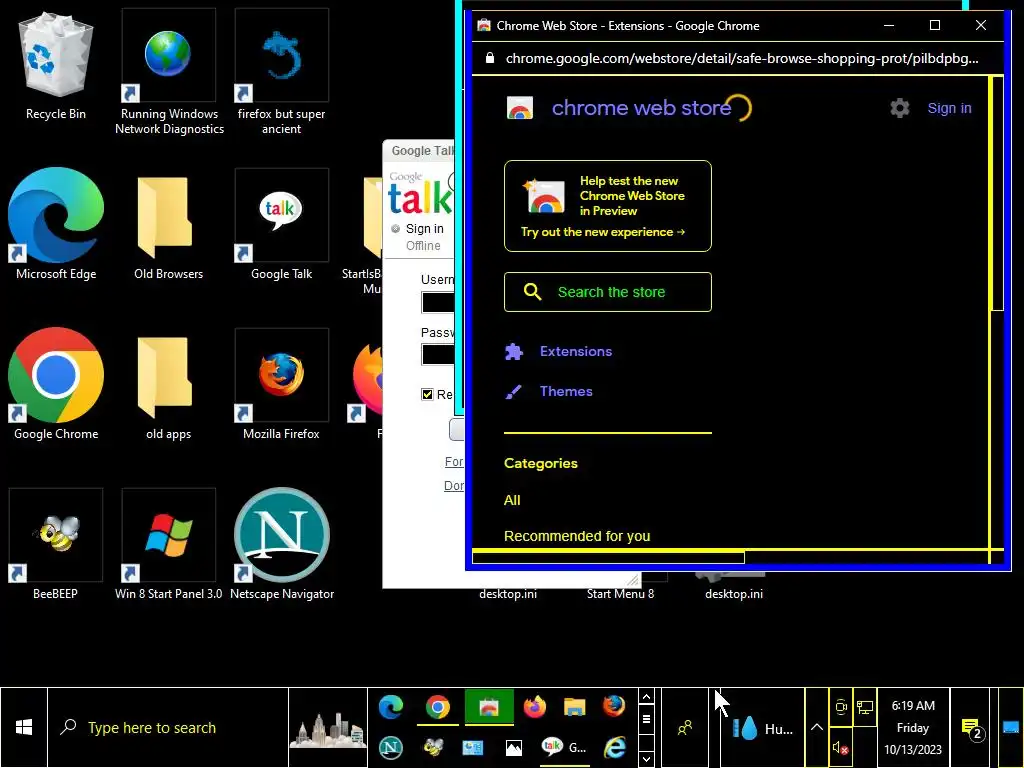Click orange Firefox icon in taskbar
The image size is (1024, 768).
click(534, 707)
